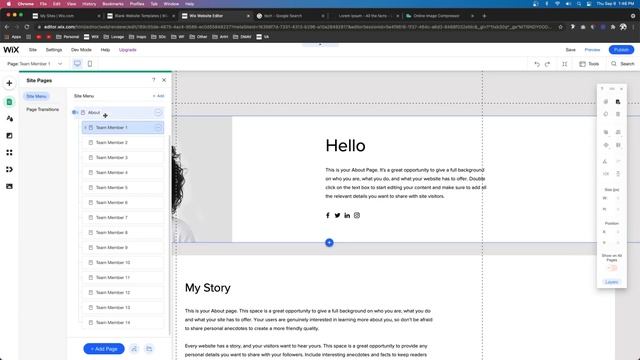The height and width of the screenshot is (360, 640).
Task: Click the Paste icon in floating toolbar
Action: click(x=618, y=102)
